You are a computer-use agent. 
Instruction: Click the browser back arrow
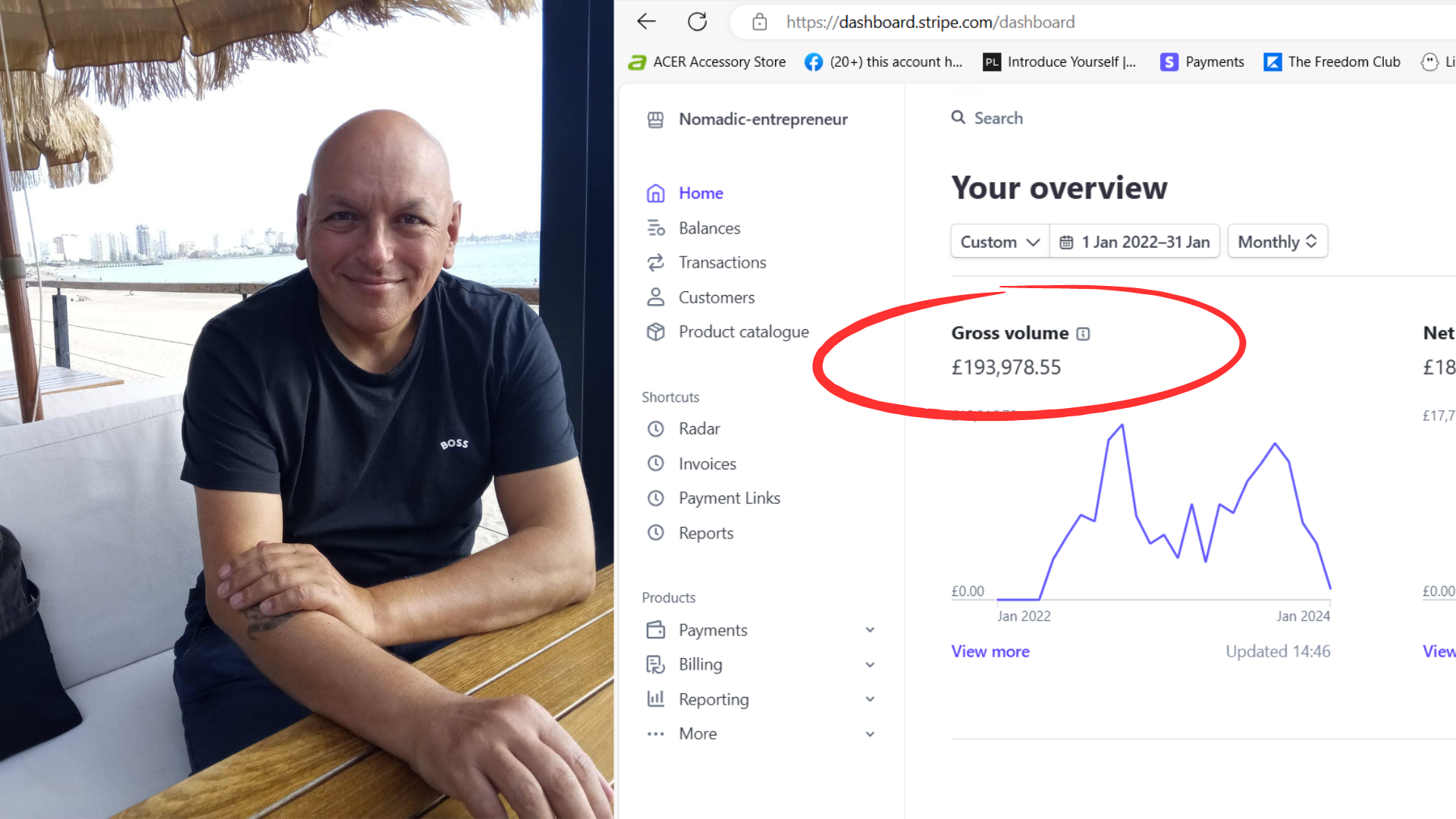(646, 22)
